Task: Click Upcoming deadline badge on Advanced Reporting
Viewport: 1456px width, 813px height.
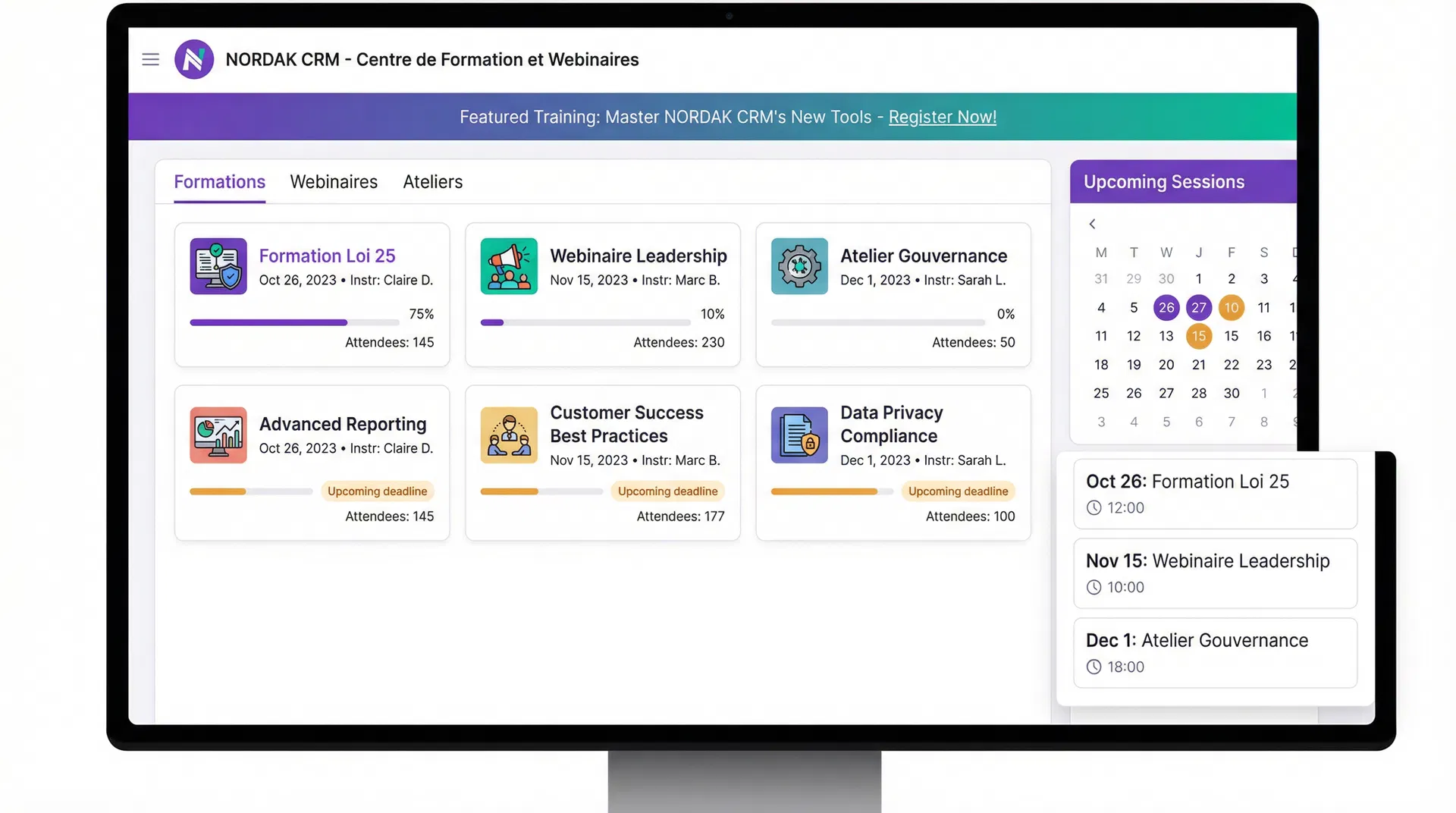Action: pyautogui.click(x=377, y=491)
